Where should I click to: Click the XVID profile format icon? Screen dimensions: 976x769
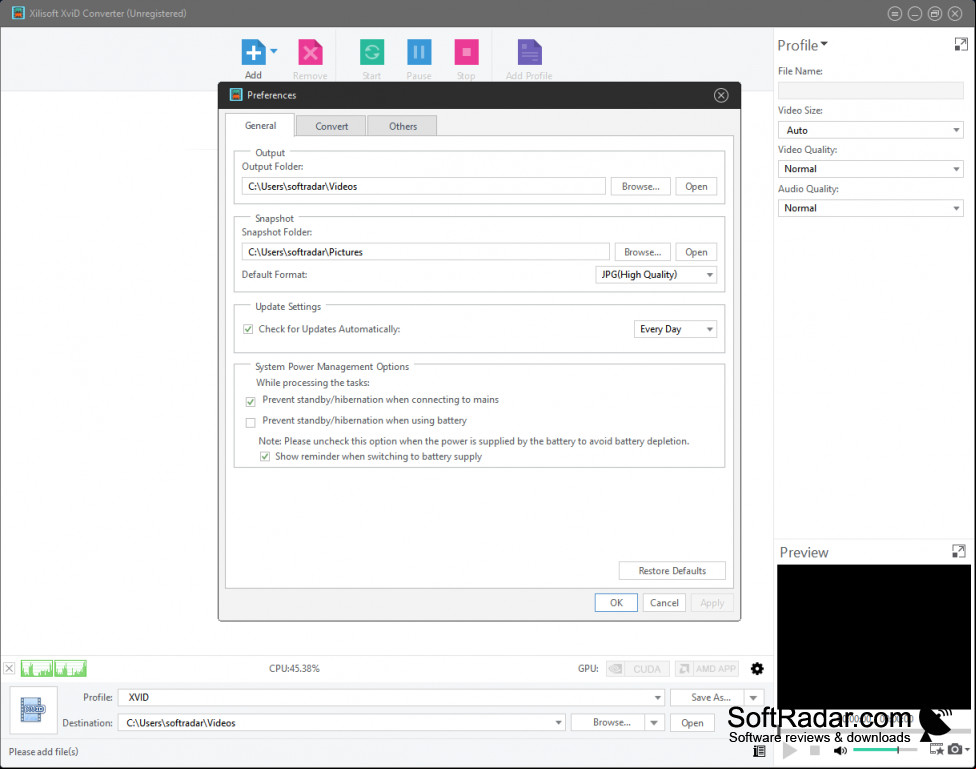coord(33,709)
